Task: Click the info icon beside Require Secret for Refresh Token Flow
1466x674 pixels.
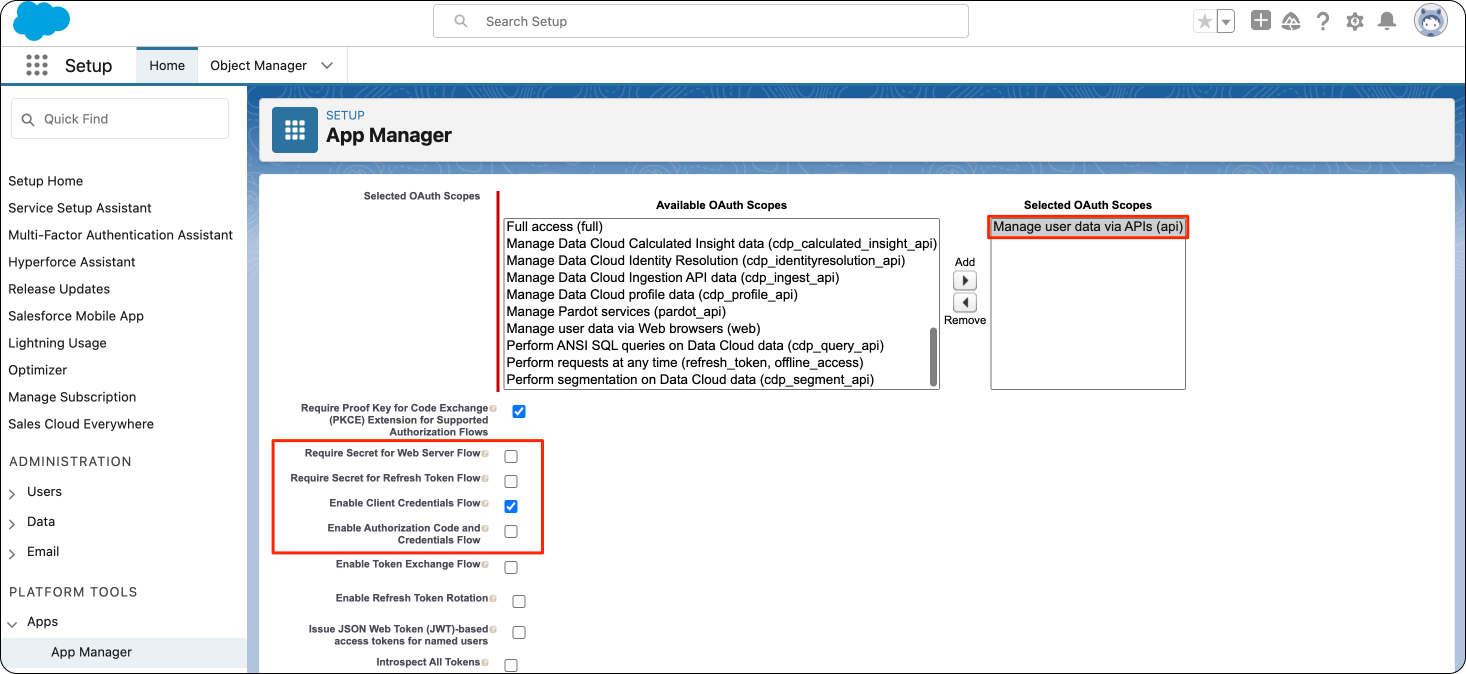Action: [486, 478]
